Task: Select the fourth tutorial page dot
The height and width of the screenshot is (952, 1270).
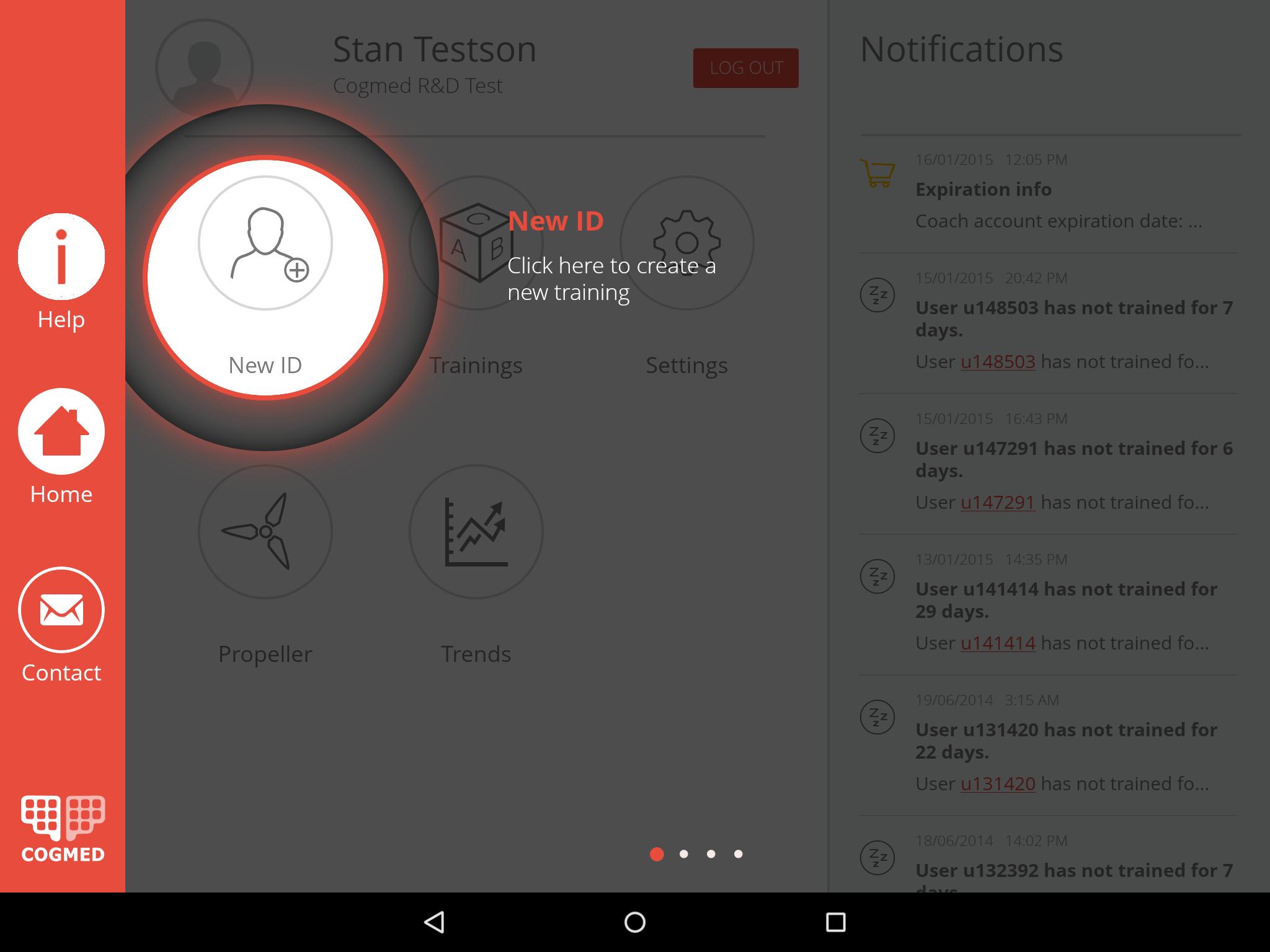Action: [x=738, y=854]
